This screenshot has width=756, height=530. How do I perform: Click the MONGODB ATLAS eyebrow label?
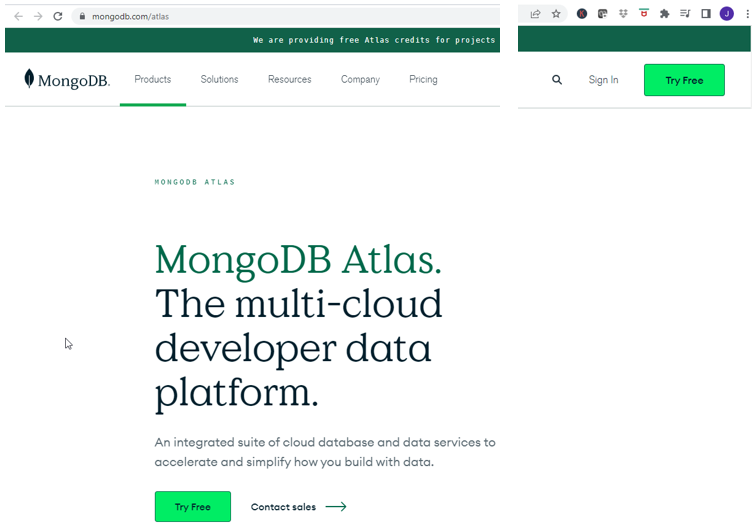pos(195,182)
